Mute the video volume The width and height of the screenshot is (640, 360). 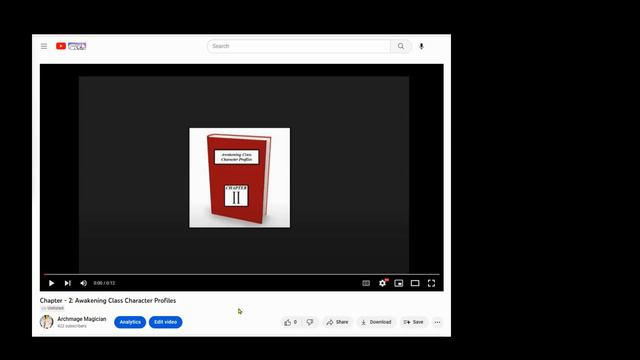[84, 283]
